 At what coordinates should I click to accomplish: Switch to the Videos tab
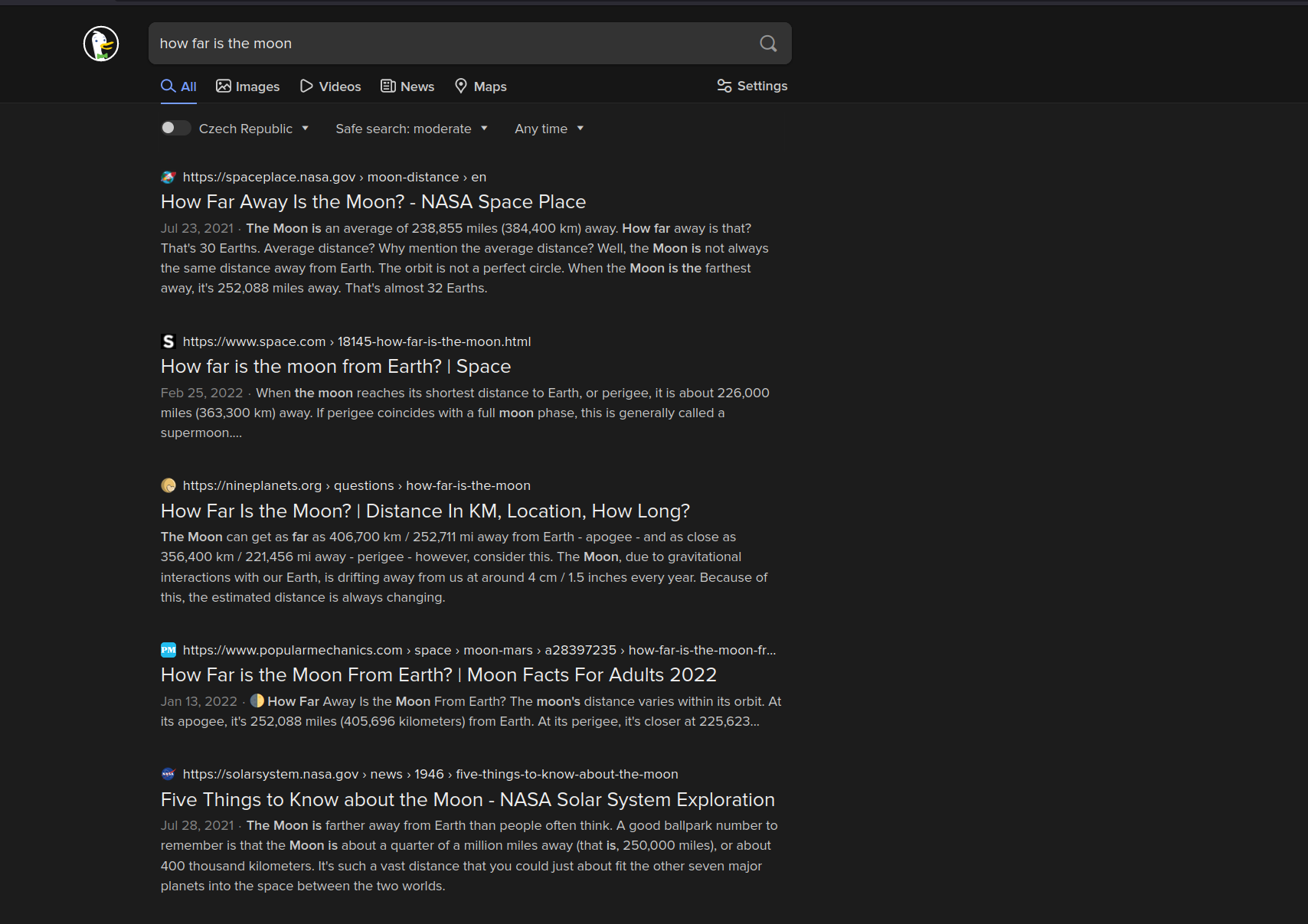330,87
